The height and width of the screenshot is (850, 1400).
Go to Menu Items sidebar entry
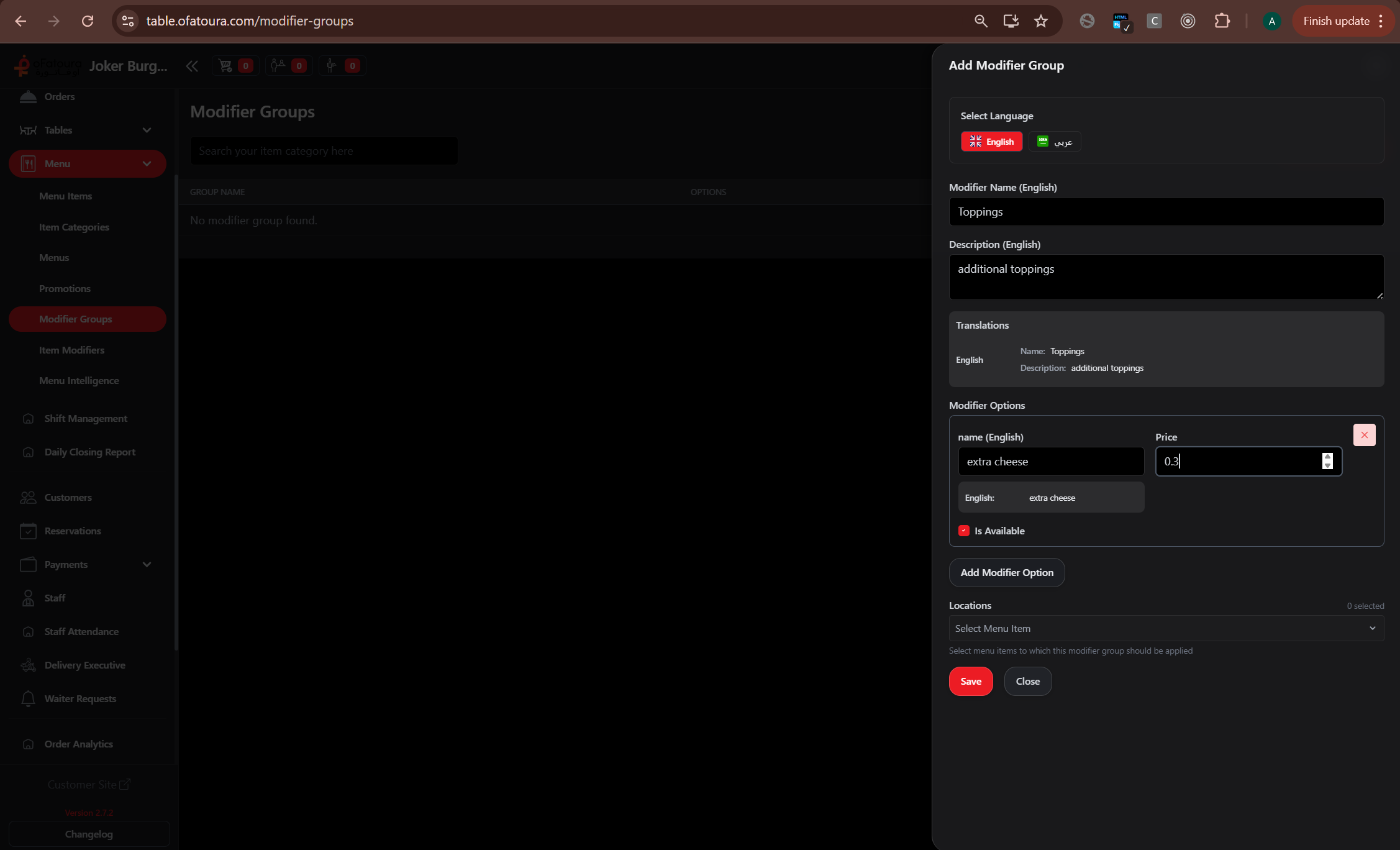coord(65,196)
